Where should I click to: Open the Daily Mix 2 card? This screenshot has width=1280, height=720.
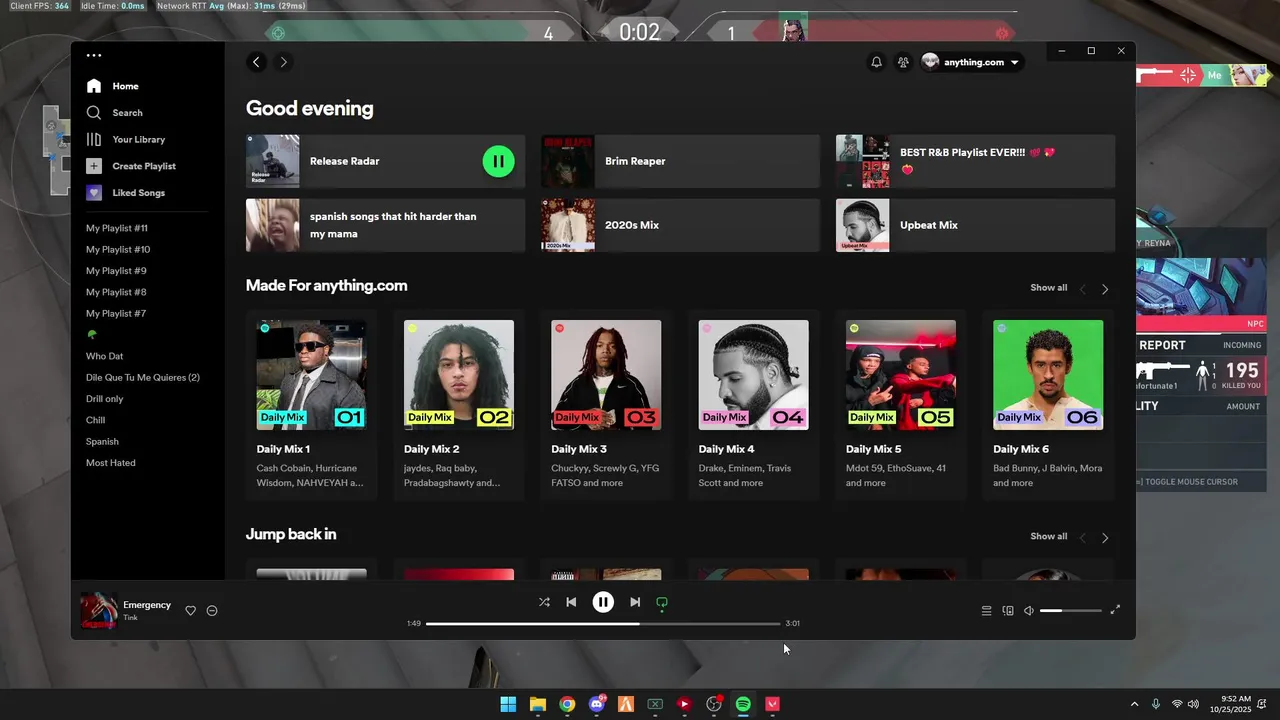[459, 405]
